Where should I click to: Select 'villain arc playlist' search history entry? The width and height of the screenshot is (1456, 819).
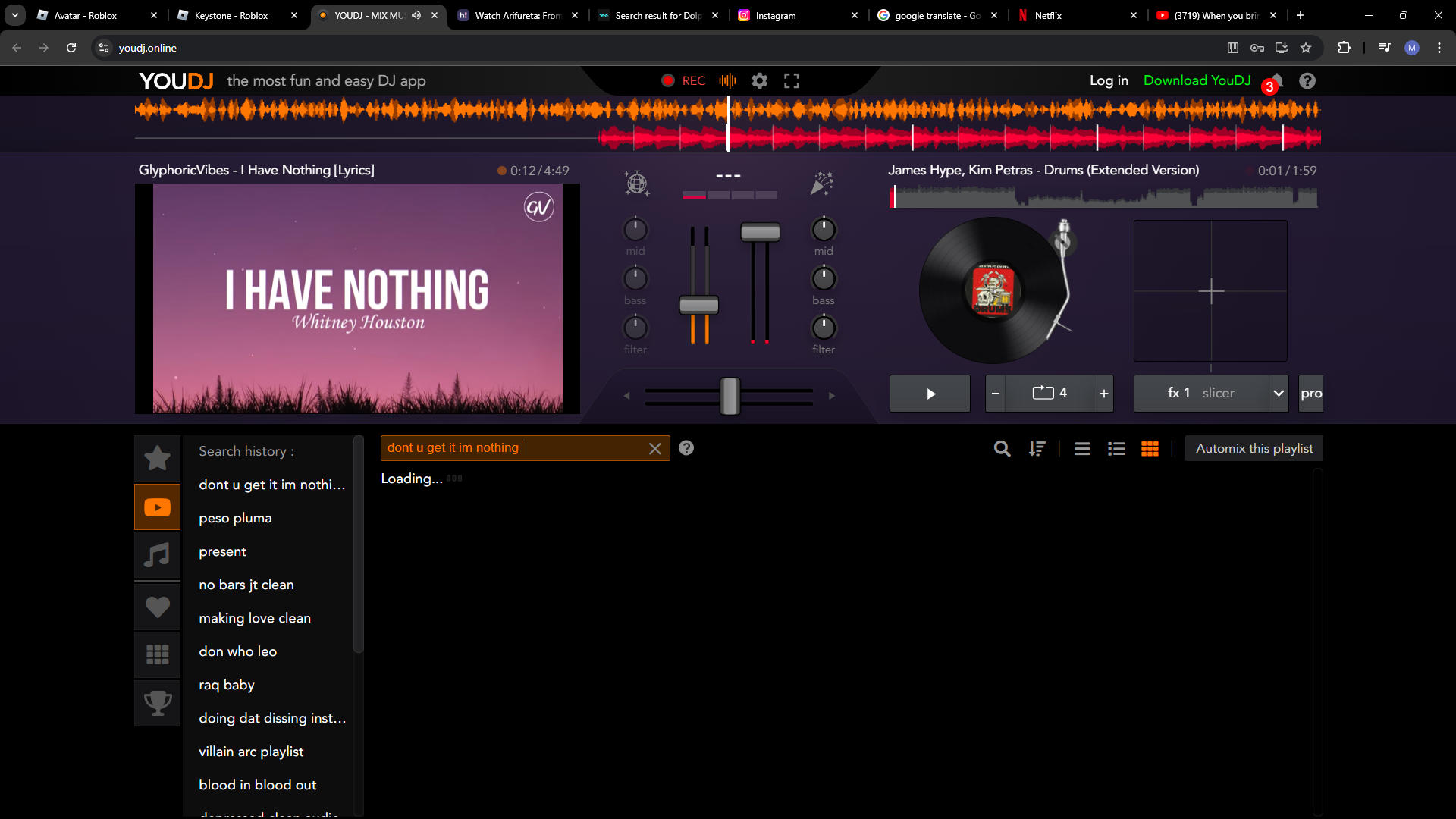251,752
